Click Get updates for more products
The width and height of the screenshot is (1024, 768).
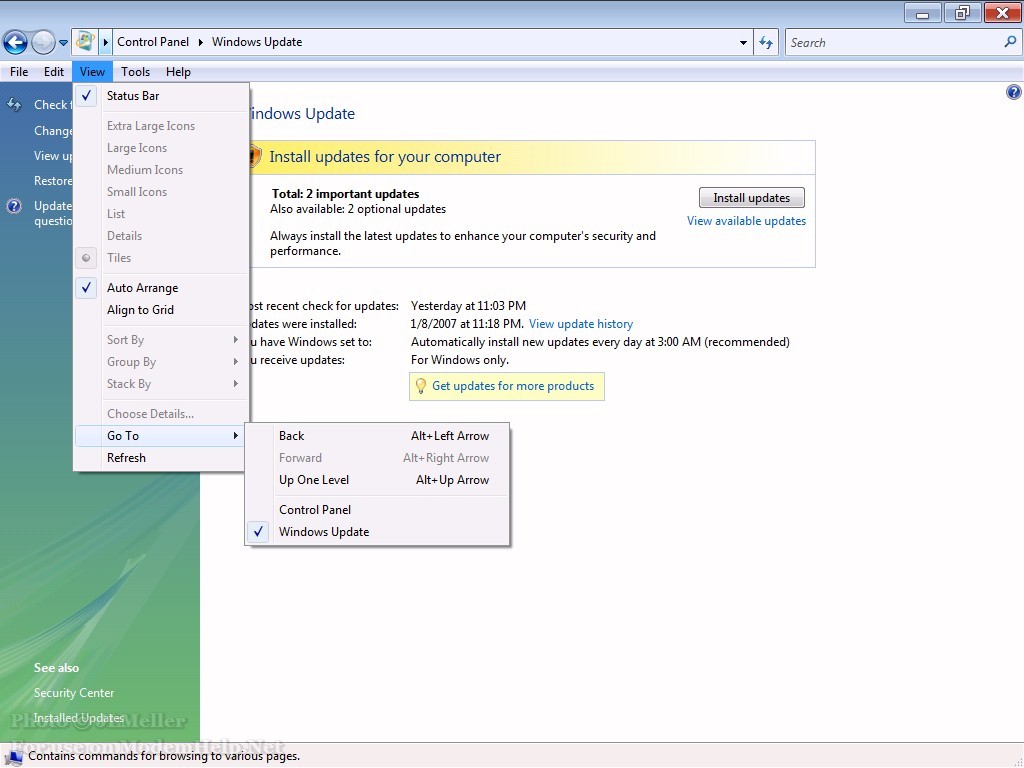513,387
